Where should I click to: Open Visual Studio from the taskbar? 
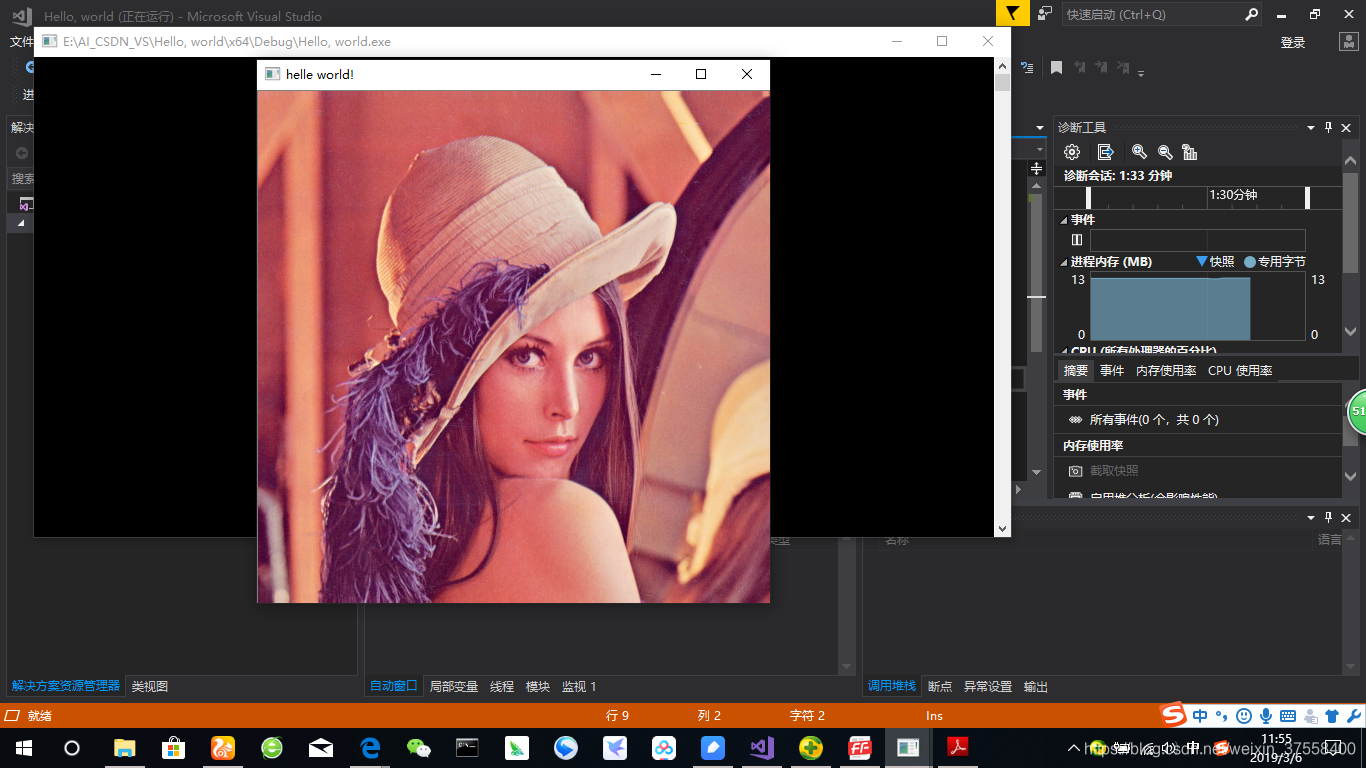(x=763, y=747)
